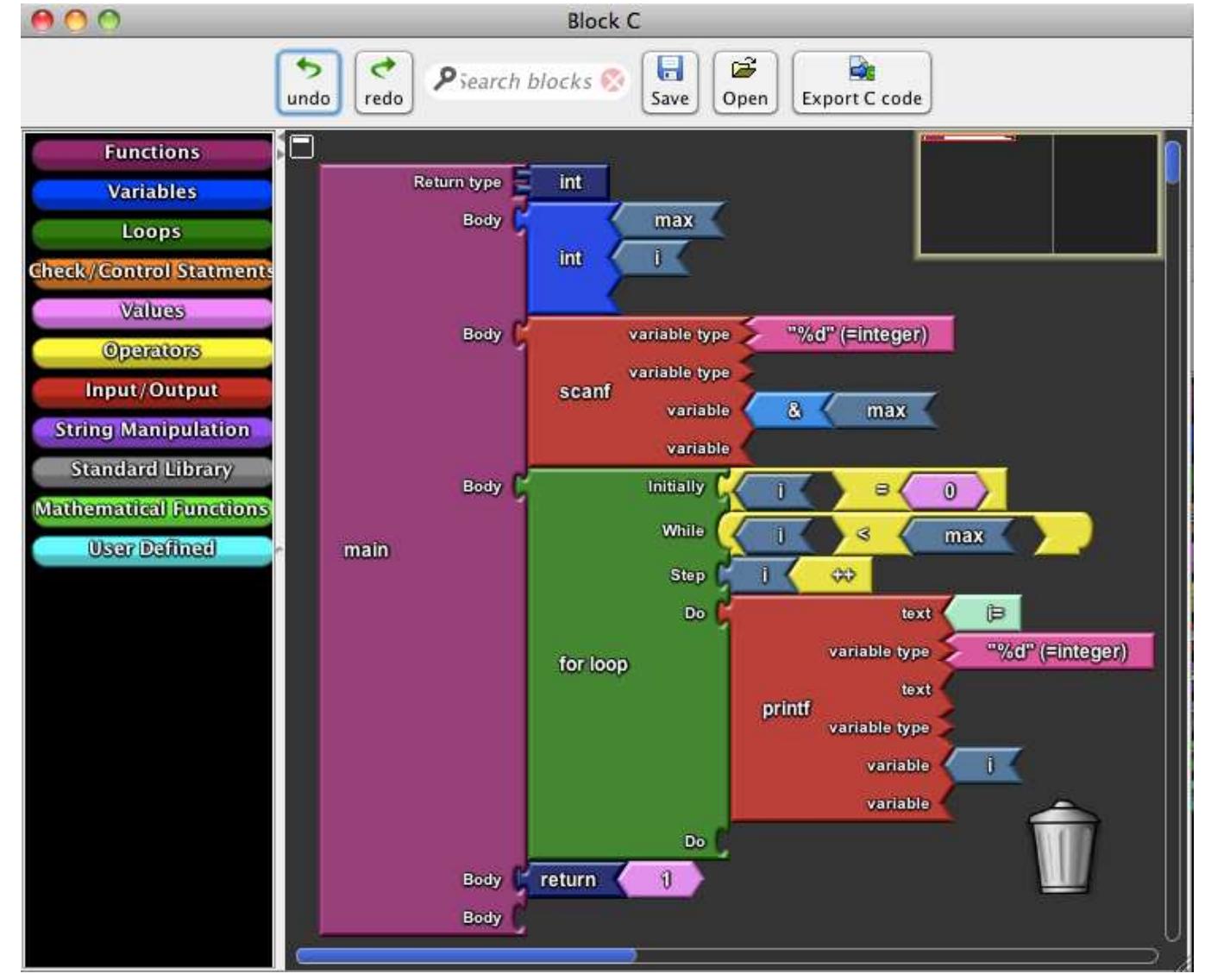Click the horizontal scrollbar thumb
This screenshot has width=1205, height=980.
pyautogui.click(x=466, y=955)
